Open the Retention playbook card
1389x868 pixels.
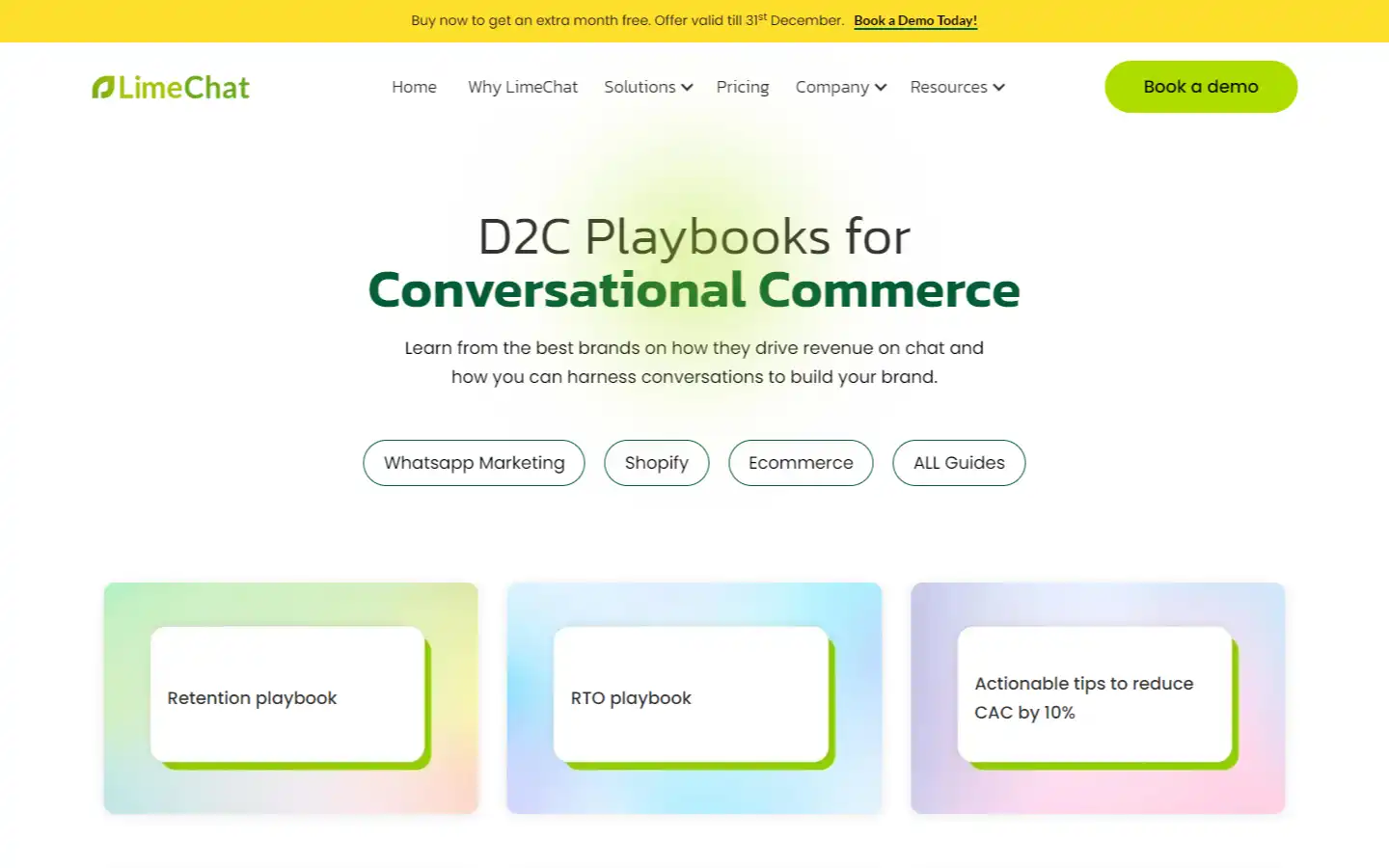pos(286,697)
